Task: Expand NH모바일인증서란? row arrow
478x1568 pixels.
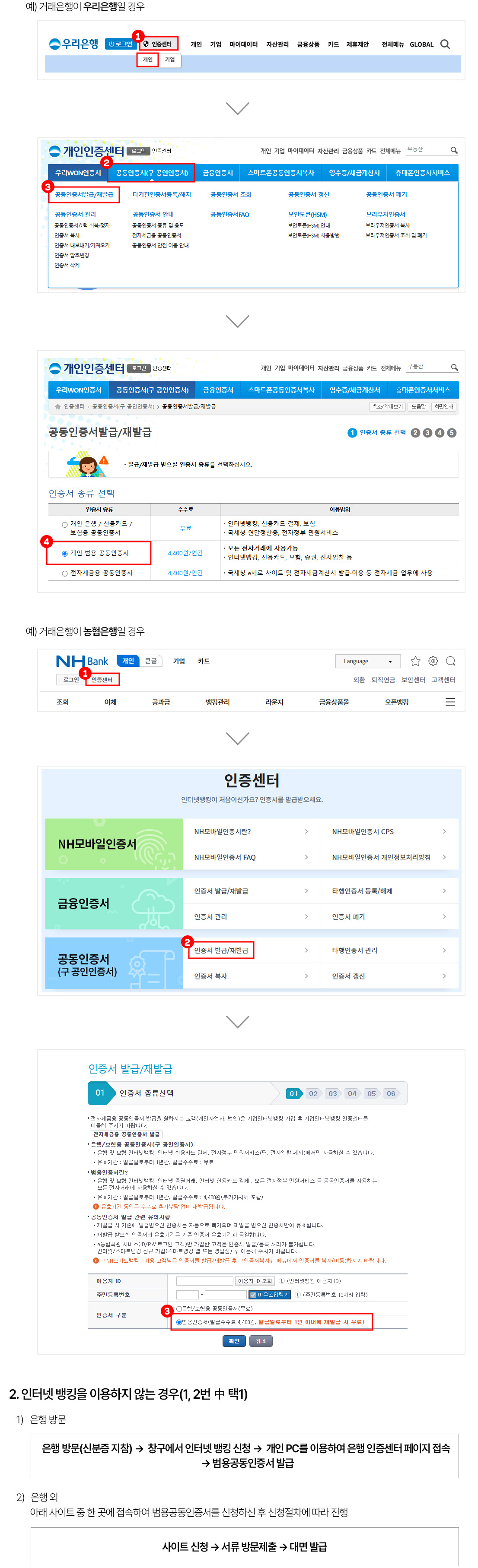Action: coord(306,831)
